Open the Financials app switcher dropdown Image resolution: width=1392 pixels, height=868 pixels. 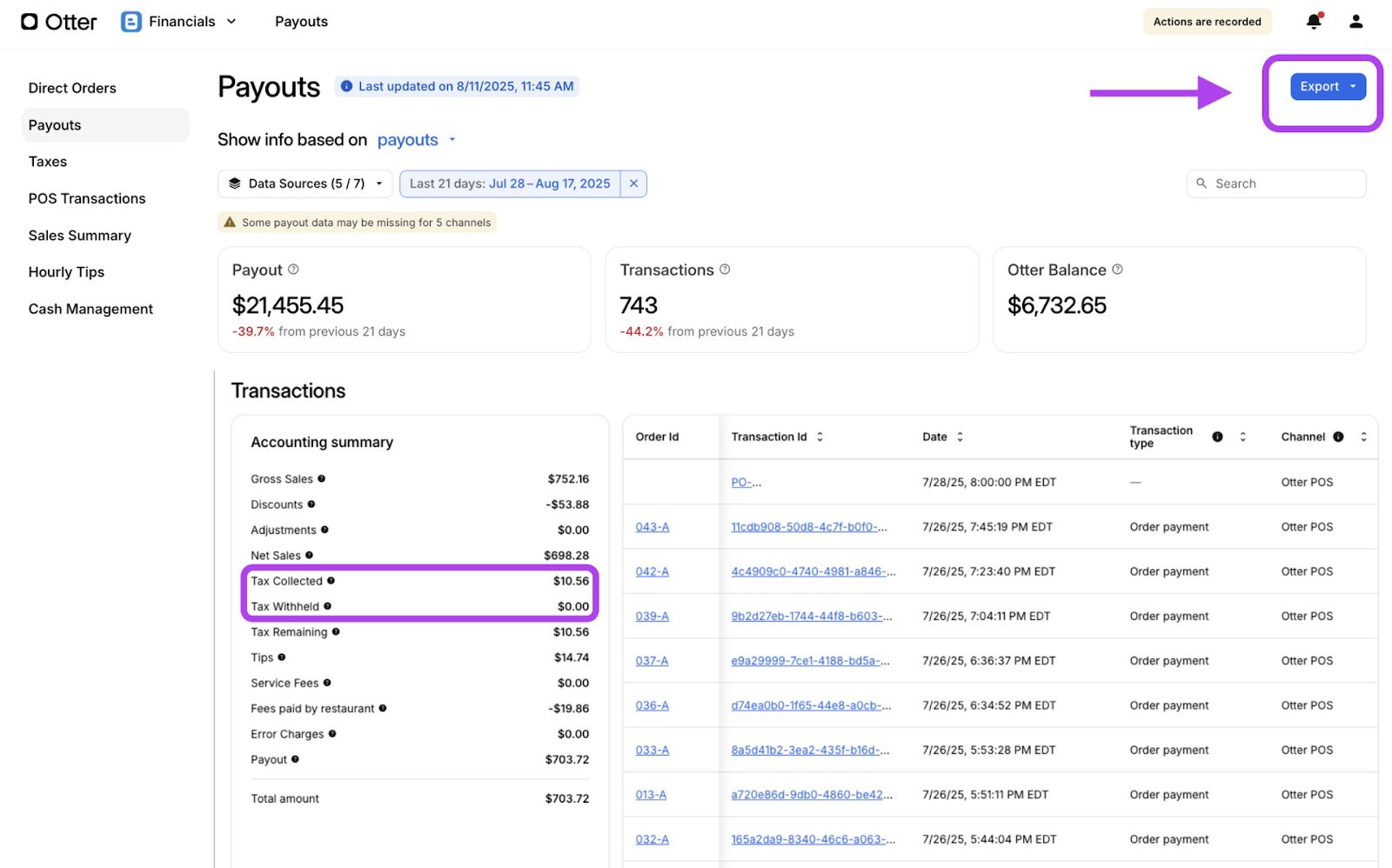pos(179,22)
